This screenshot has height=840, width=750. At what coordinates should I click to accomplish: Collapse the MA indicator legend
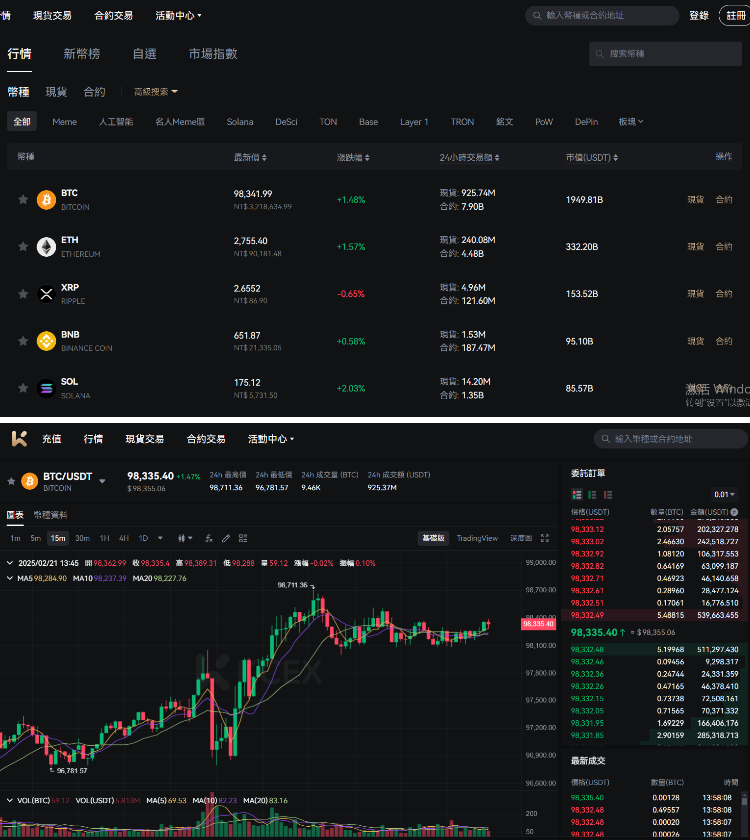click(10, 578)
